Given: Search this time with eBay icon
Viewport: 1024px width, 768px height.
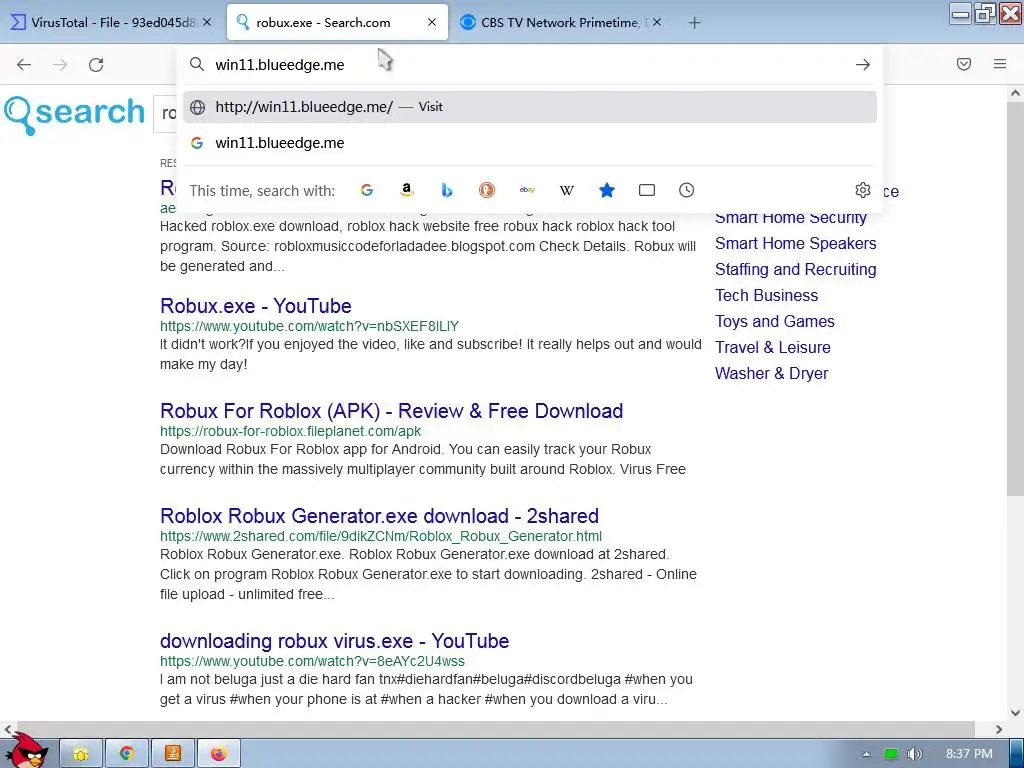Looking at the screenshot, I should tap(527, 190).
